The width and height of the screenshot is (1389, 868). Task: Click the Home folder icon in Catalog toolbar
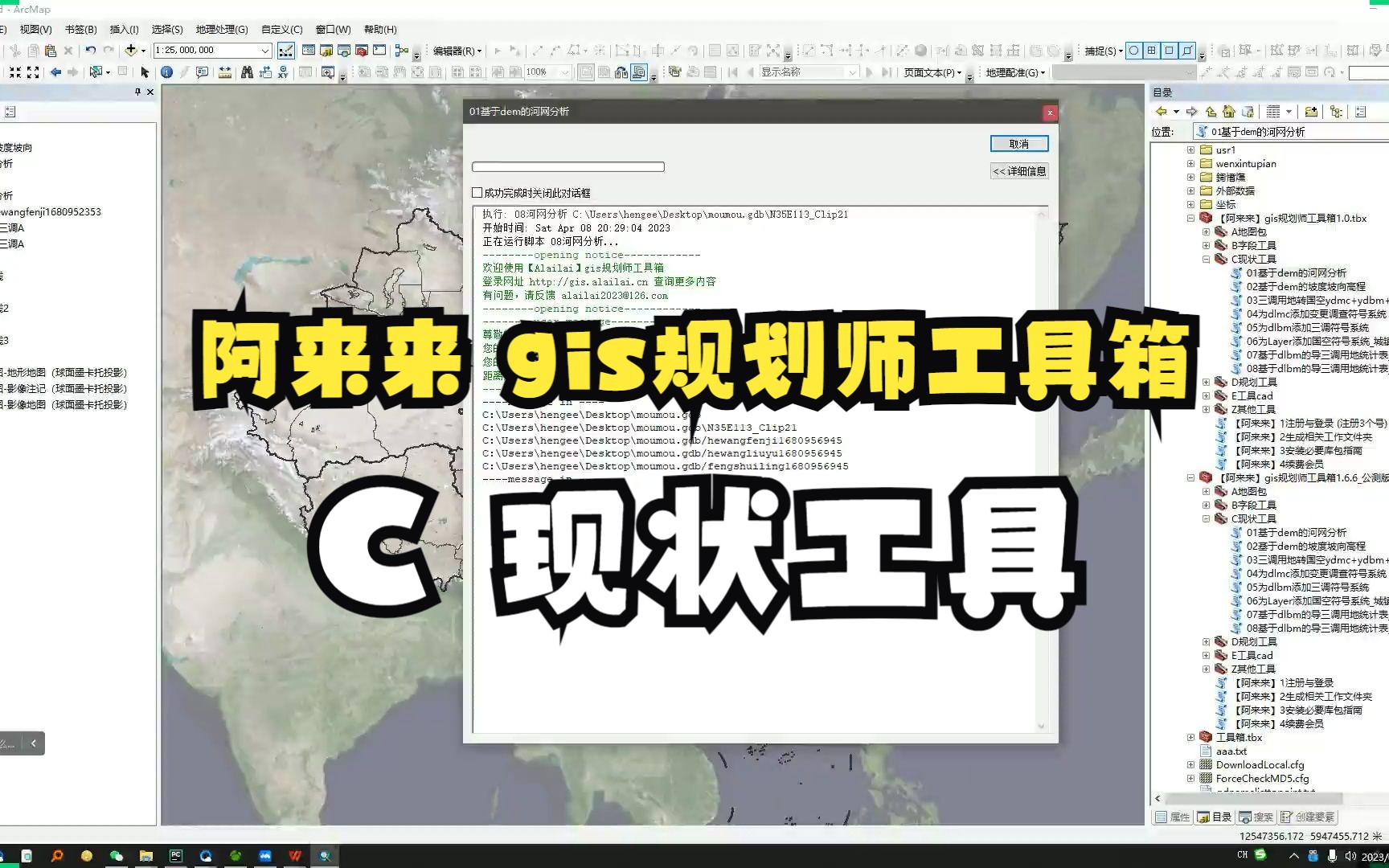[1230, 112]
